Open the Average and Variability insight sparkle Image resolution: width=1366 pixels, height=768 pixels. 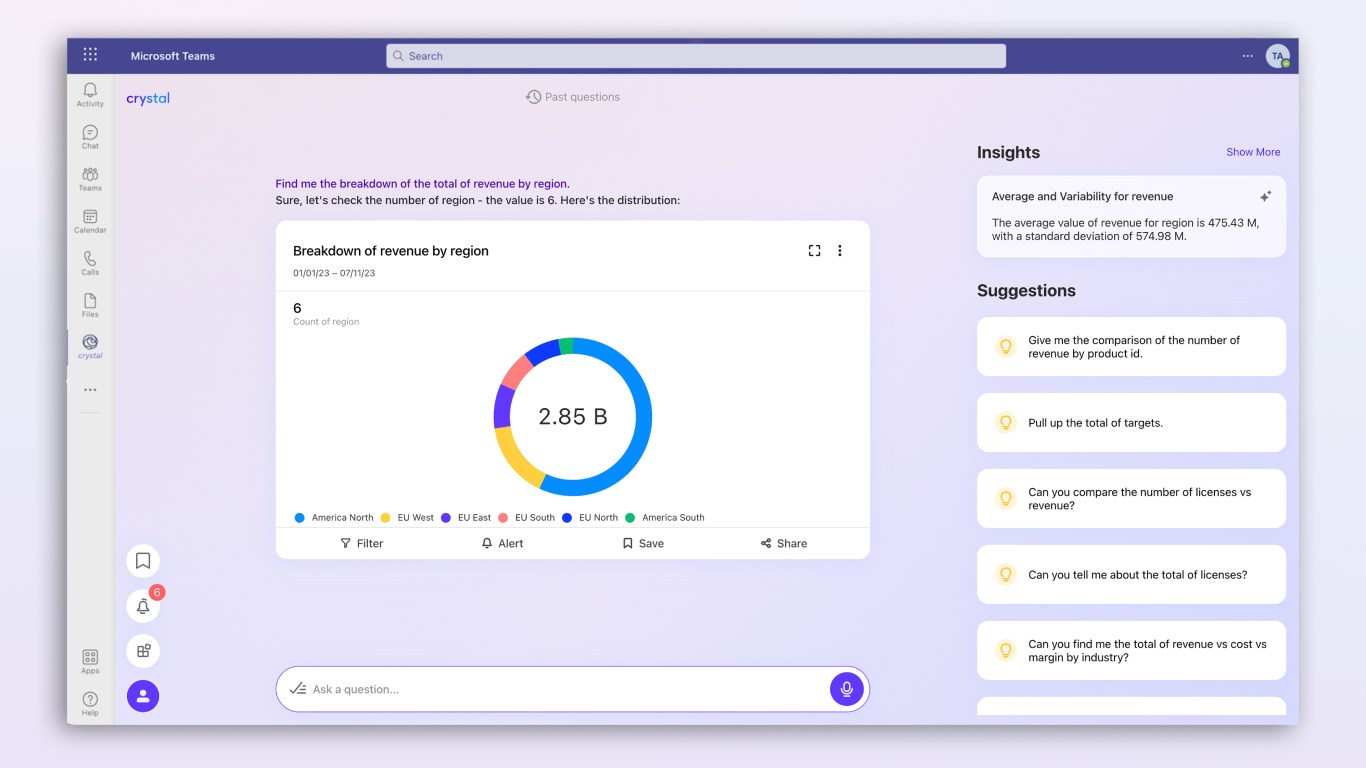[1265, 197]
